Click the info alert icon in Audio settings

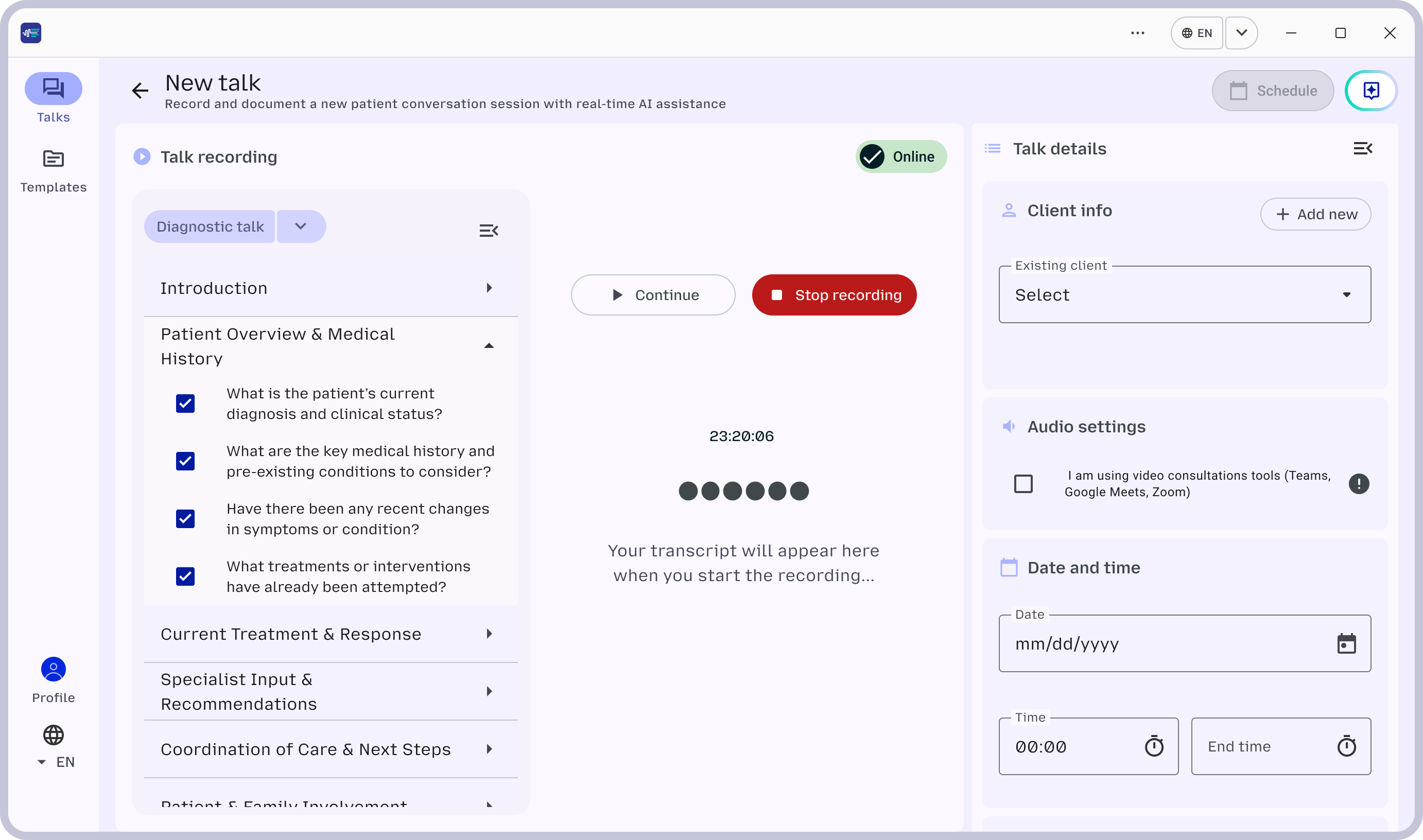pyautogui.click(x=1359, y=484)
